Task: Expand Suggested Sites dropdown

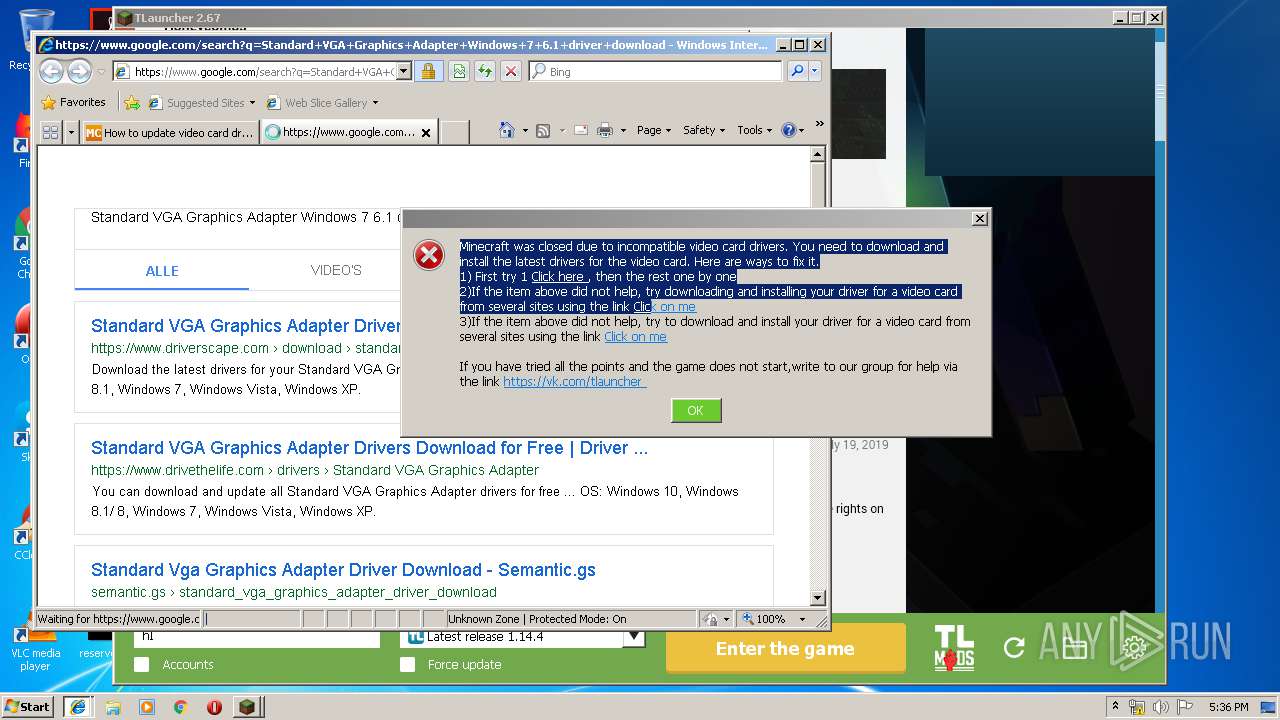Action: coord(252,103)
